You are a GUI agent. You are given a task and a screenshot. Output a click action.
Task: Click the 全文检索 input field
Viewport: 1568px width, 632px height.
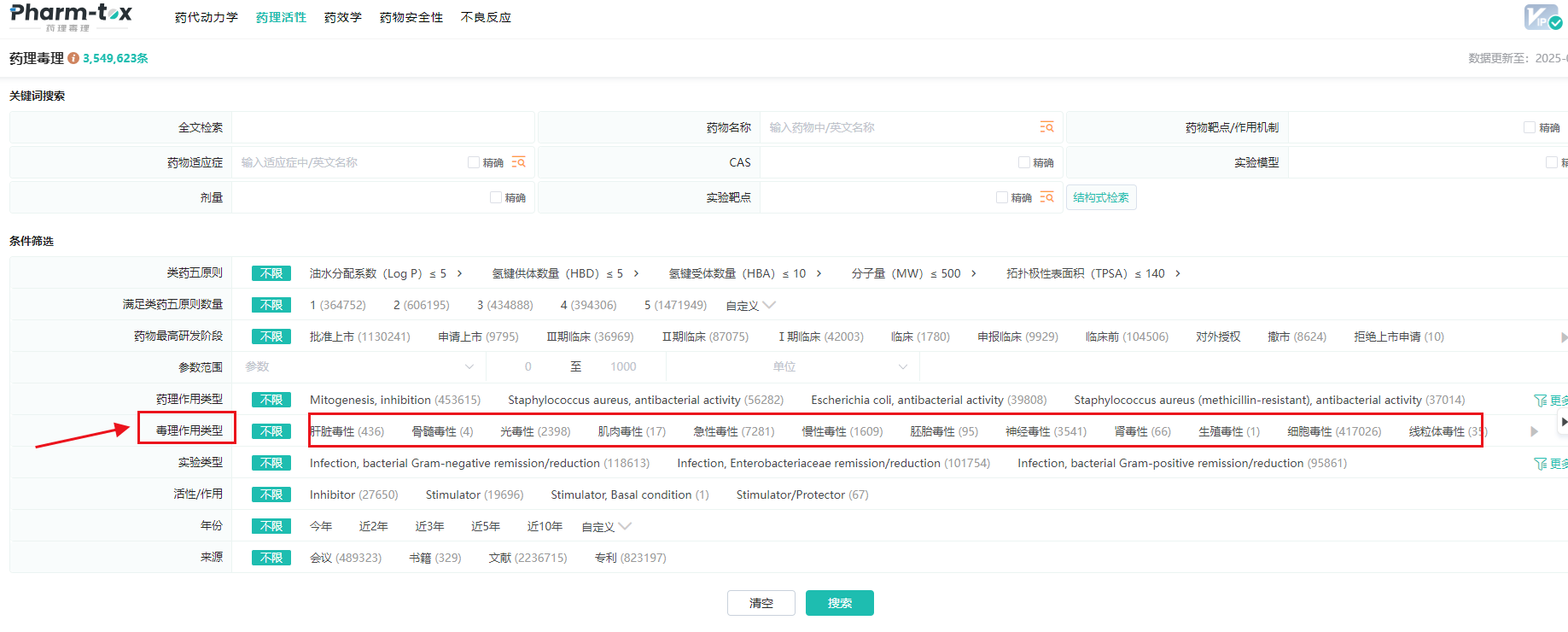click(382, 127)
